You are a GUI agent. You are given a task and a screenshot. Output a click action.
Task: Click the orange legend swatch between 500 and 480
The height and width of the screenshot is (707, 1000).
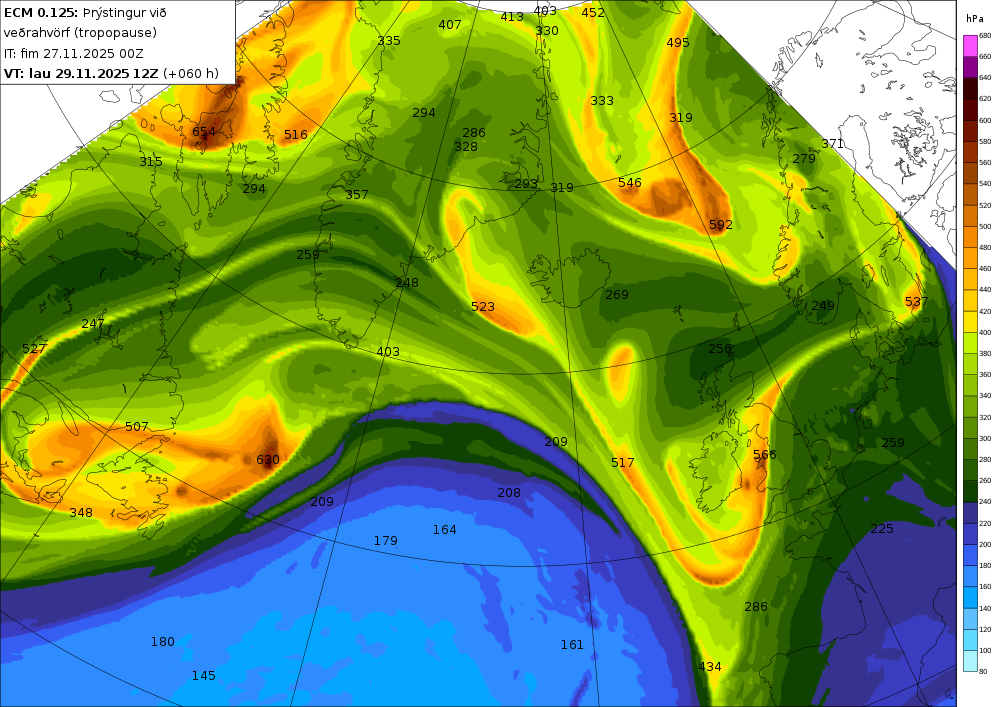pos(970,237)
